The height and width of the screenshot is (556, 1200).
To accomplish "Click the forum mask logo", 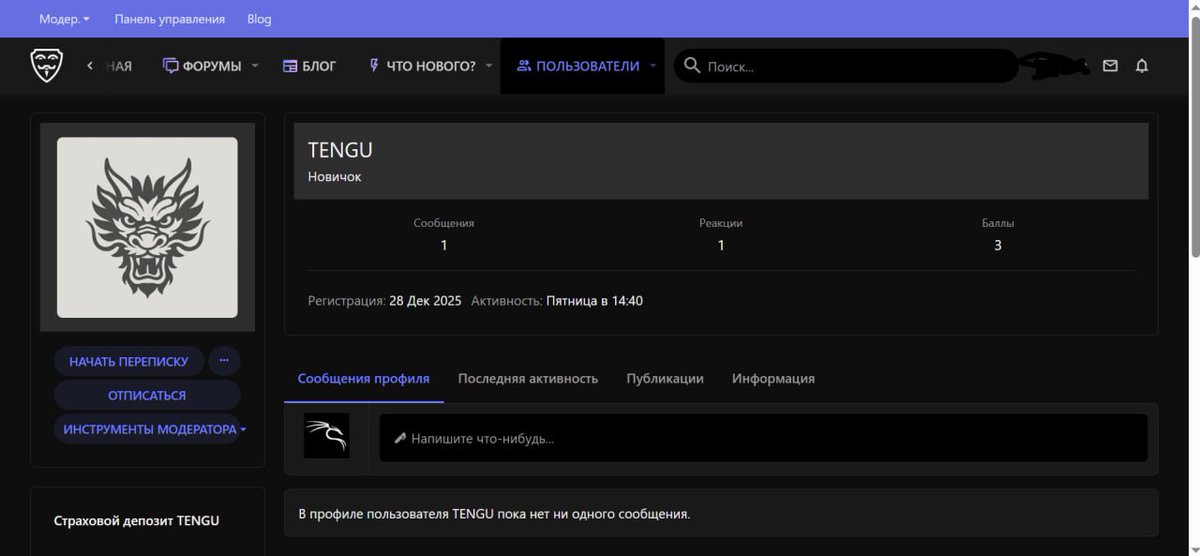I will pos(46,66).
